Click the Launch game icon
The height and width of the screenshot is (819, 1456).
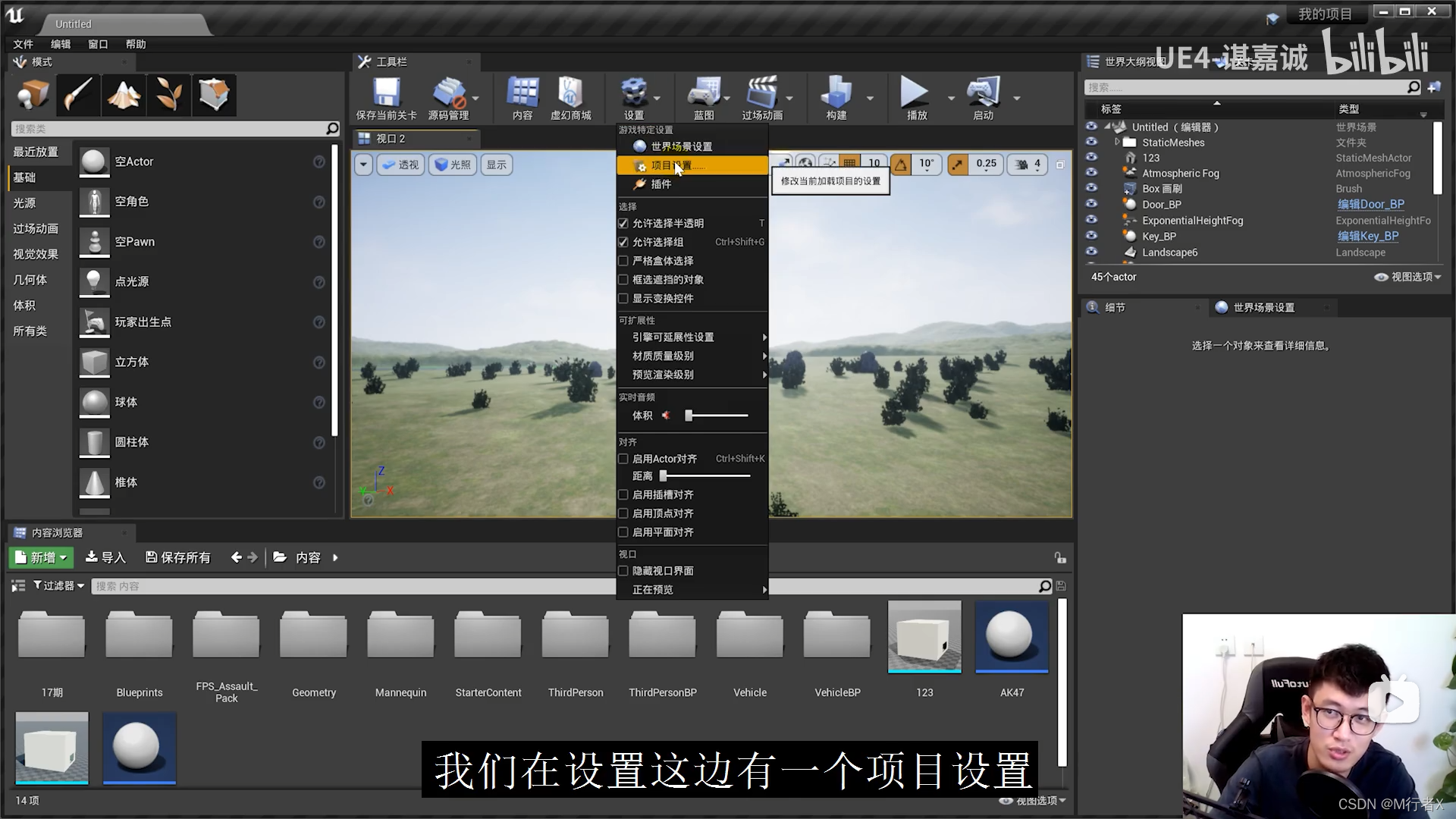coord(980,93)
